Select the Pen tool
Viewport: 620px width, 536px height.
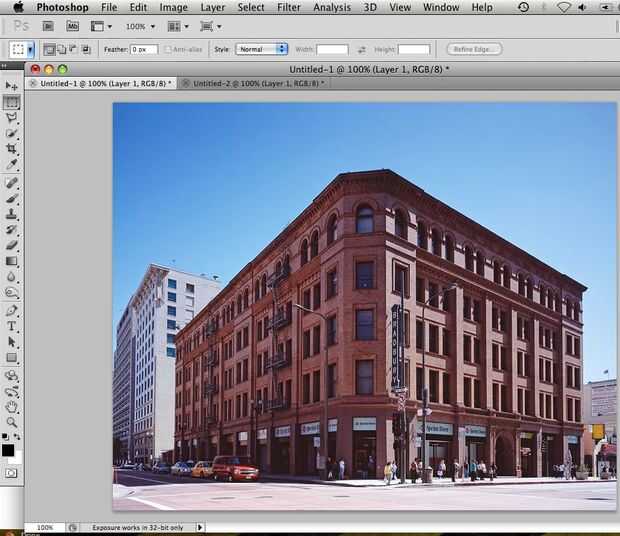click(11, 311)
